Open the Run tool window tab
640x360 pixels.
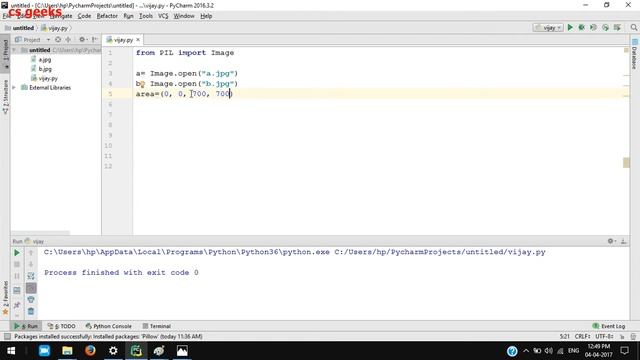26,326
